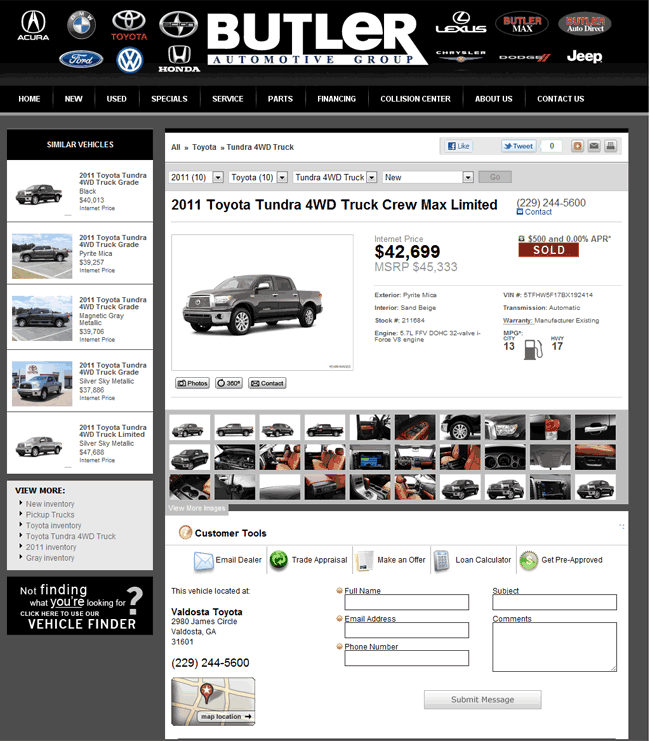Click the orange share icon beside the tweet count
The height and width of the screenshot is (741, 650).
(577, 146)
